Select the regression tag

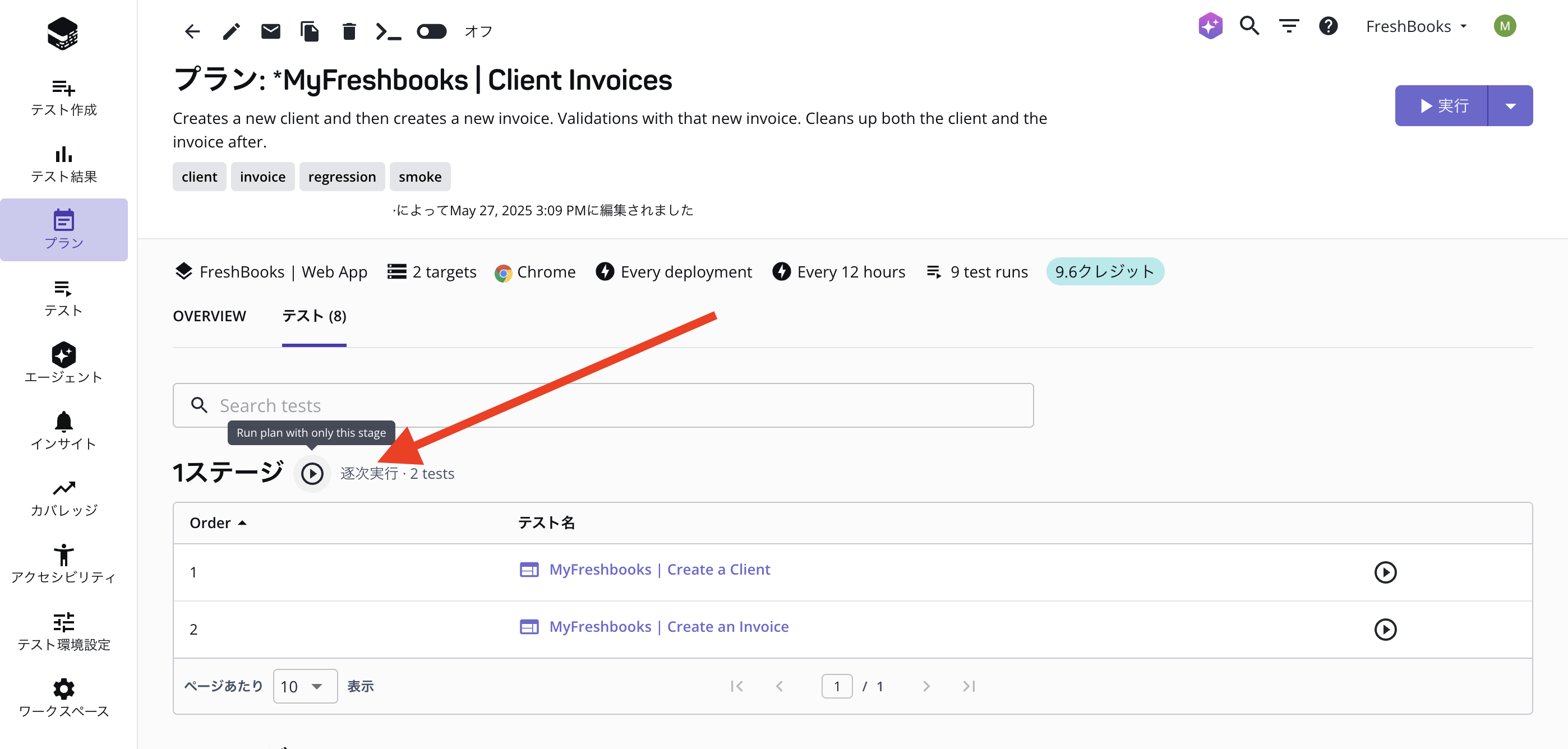(342, 177)
